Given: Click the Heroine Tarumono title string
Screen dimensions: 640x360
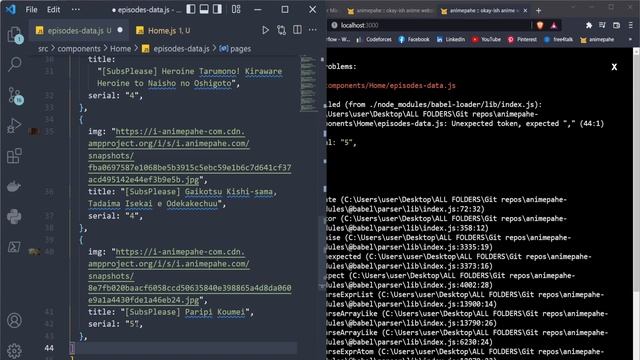Looking at the screenshot, I should click(190, 77).
